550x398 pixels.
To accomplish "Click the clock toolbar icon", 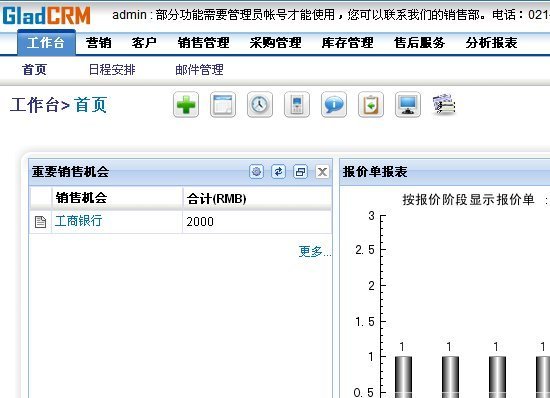I will tap(260, 104).
